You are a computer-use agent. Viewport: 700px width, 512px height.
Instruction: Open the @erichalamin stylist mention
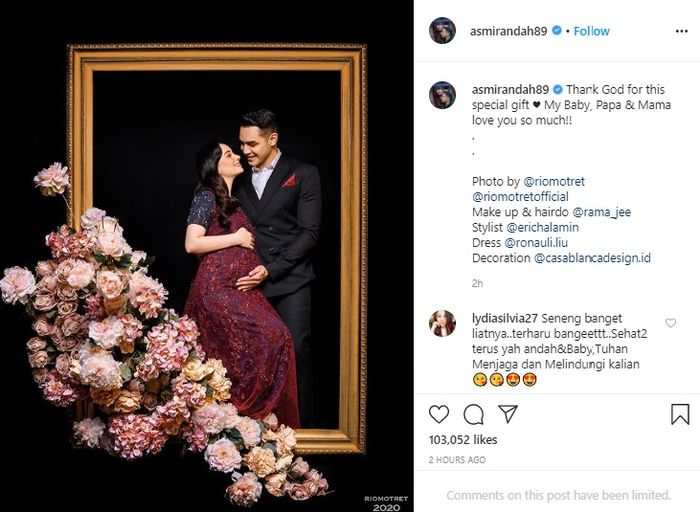tap(542, 227)
